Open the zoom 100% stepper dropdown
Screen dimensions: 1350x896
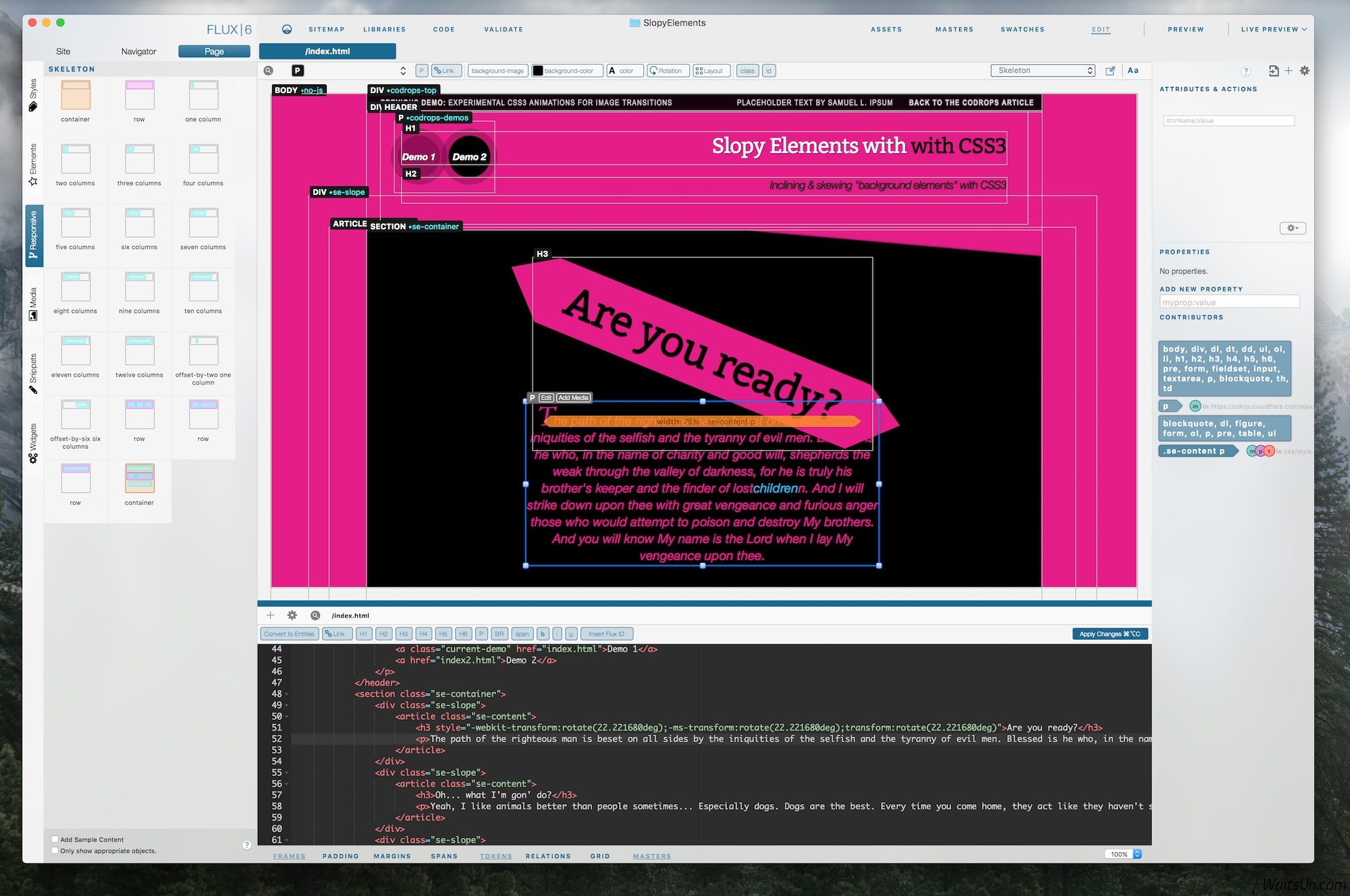click(x=1137, y=854)
